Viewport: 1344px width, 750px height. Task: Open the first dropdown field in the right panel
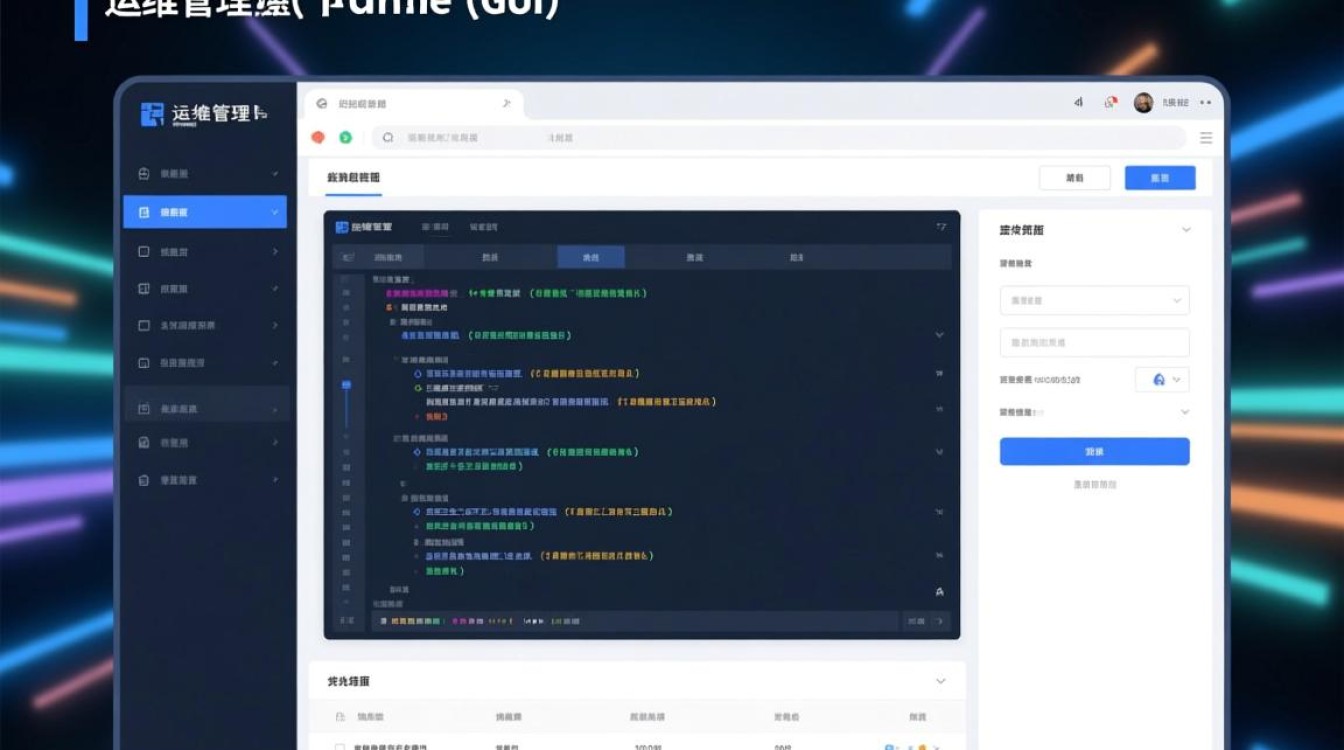coord(1094,300)
